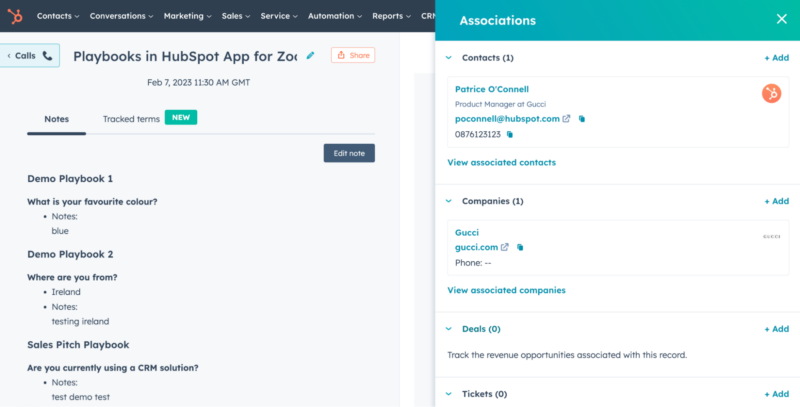Click the HubSpot sprocket logo
This screenshot has width=800, height=407.
pyautogui.click(x=15, y=16)
